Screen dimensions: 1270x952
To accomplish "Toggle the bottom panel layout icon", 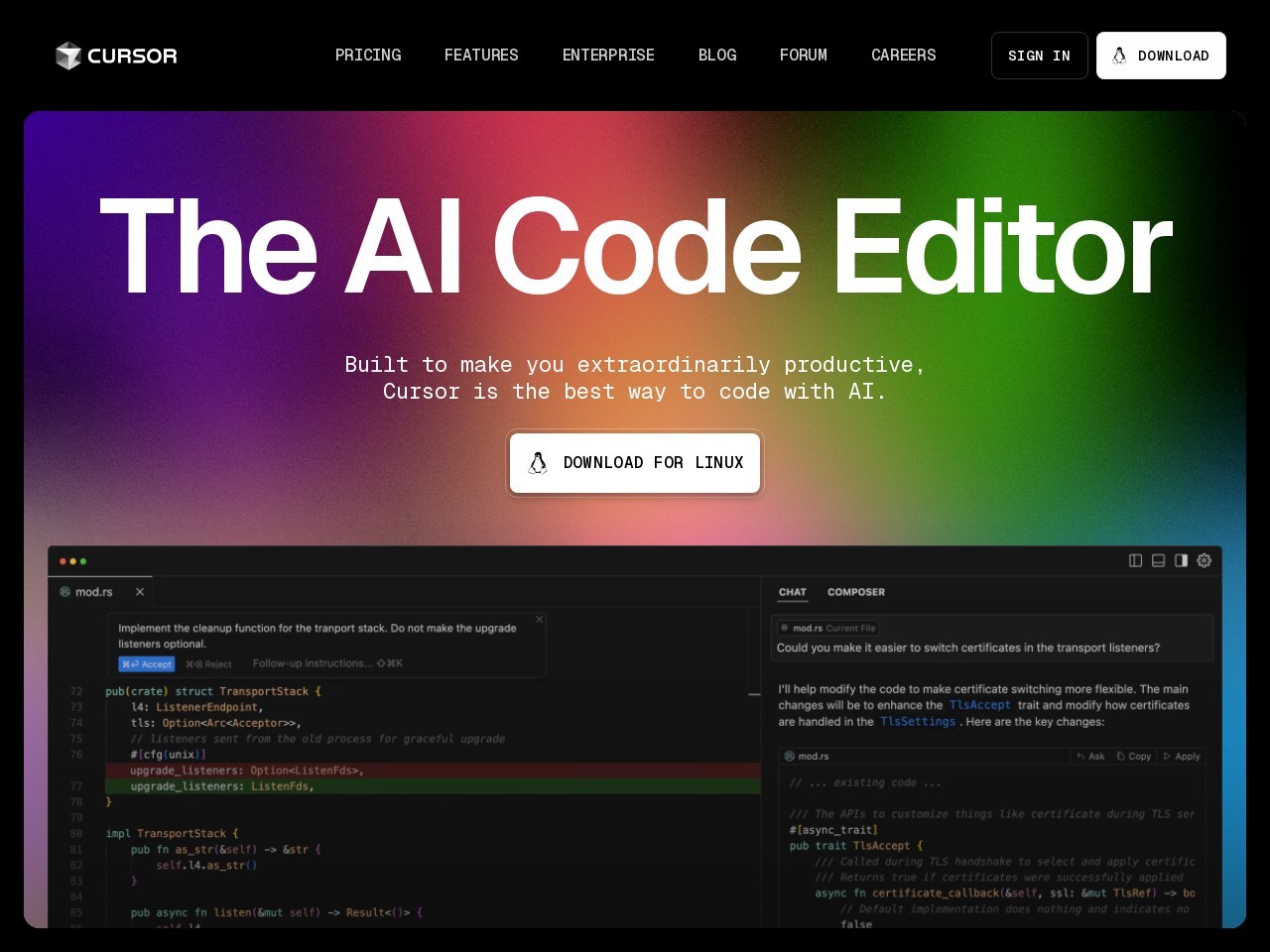I will tap(1158, 560).
